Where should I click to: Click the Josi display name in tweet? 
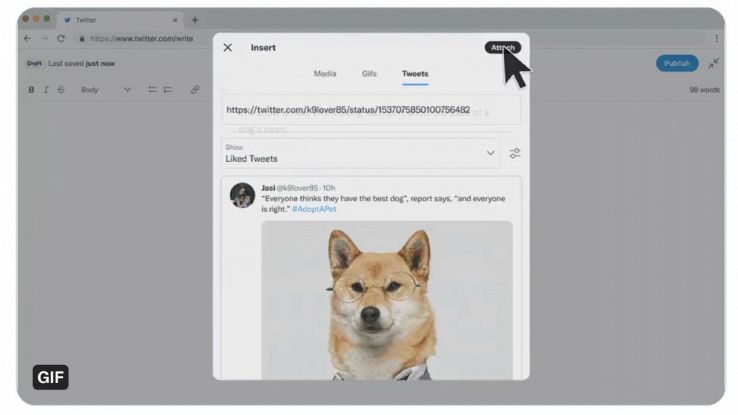[268, 188]
